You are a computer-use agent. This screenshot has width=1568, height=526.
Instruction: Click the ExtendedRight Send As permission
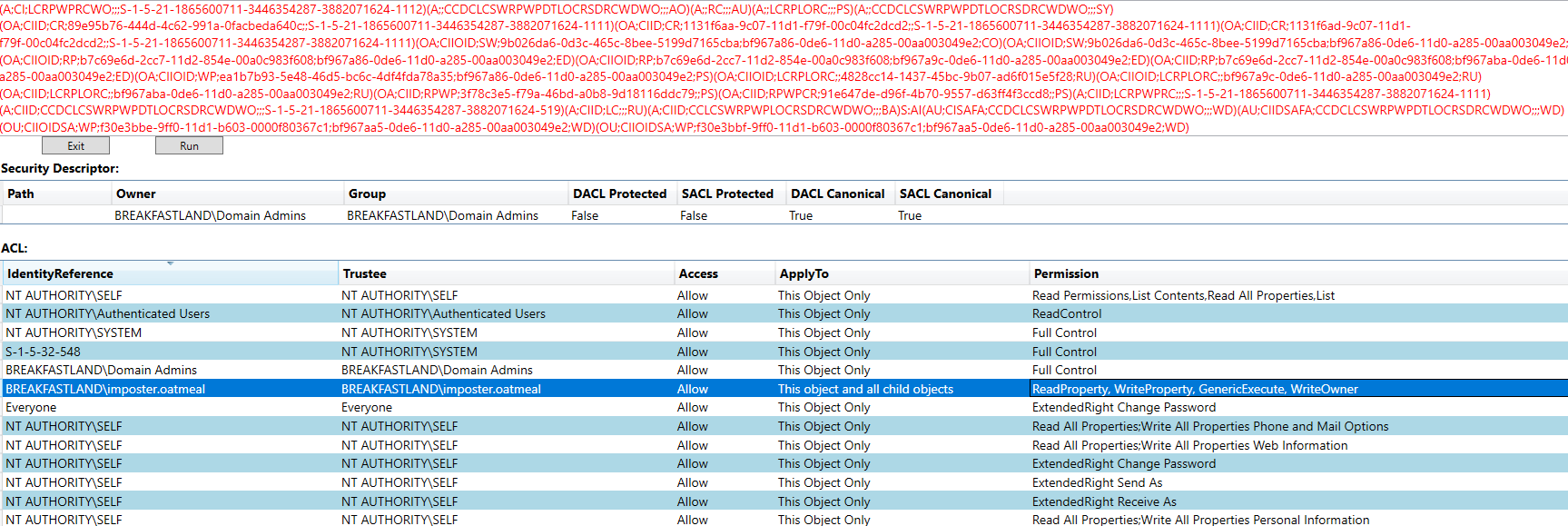[1097, 482]
